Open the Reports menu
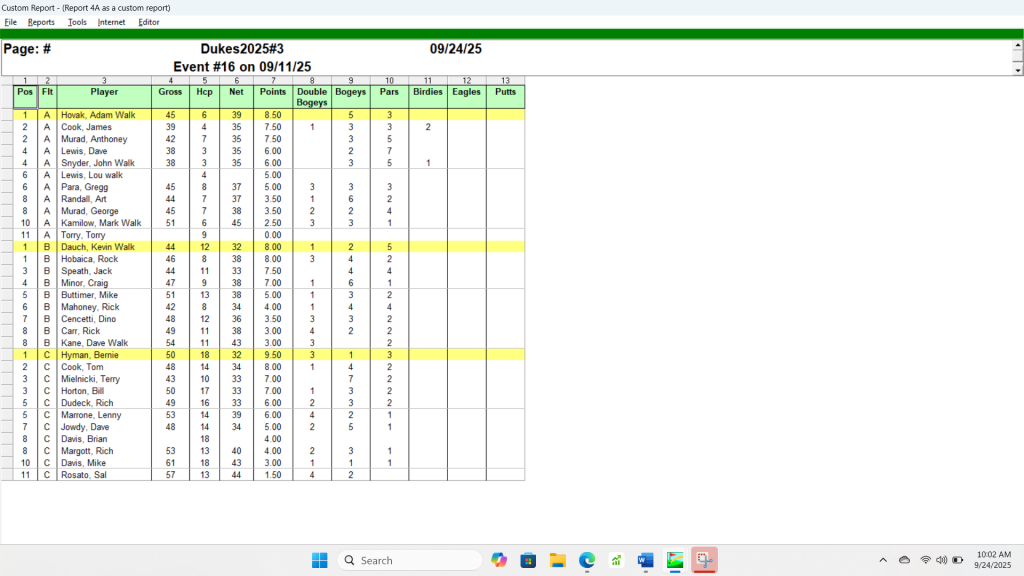Image resolution: width=1024 pixels, height=576 pixels. [41, 22]
